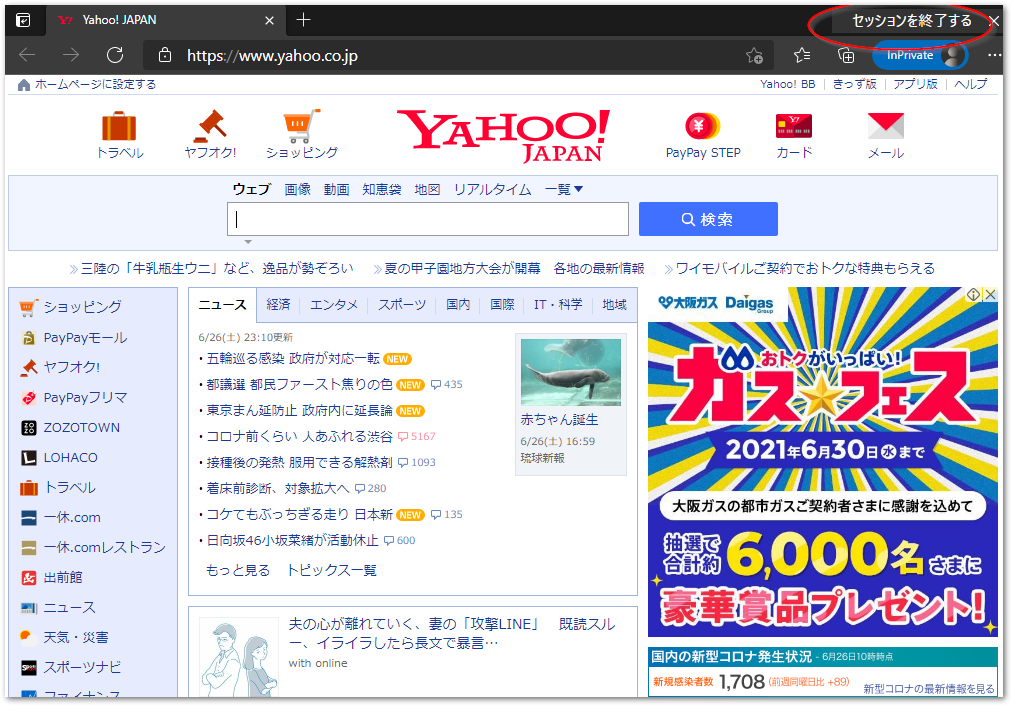Click the InPrivate profile badge
The width and height of the screenshot is (1012, 706).
(x=920, y=55)
